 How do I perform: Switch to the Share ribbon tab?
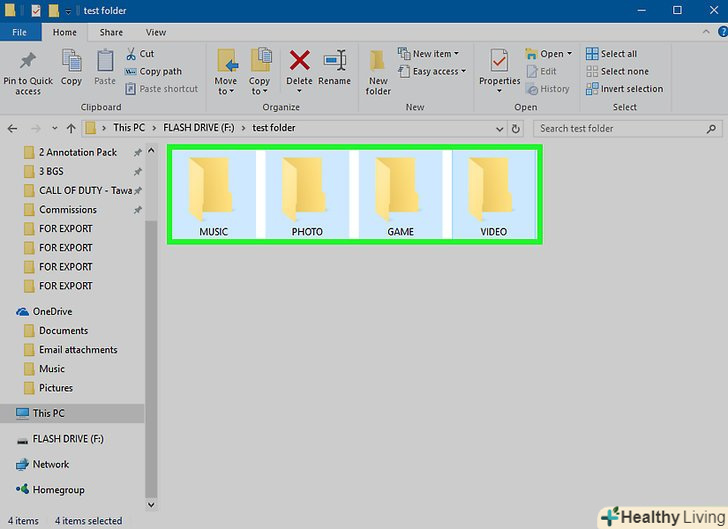[111, 32]
